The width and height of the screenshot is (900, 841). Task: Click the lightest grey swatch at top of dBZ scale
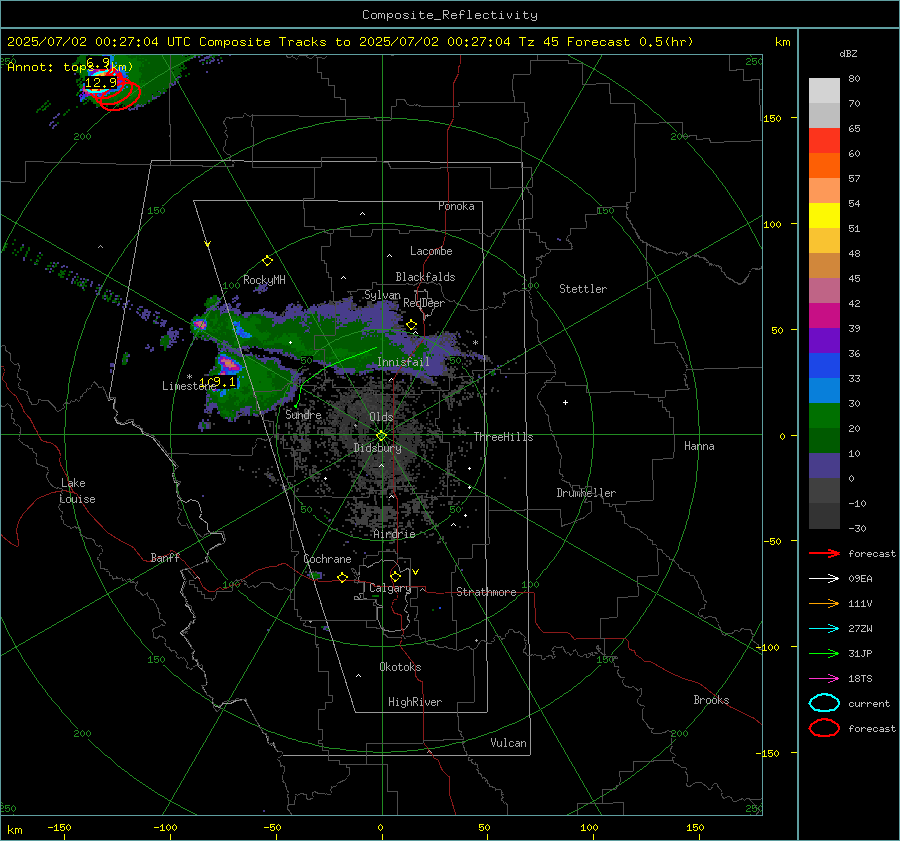[824, 91]
